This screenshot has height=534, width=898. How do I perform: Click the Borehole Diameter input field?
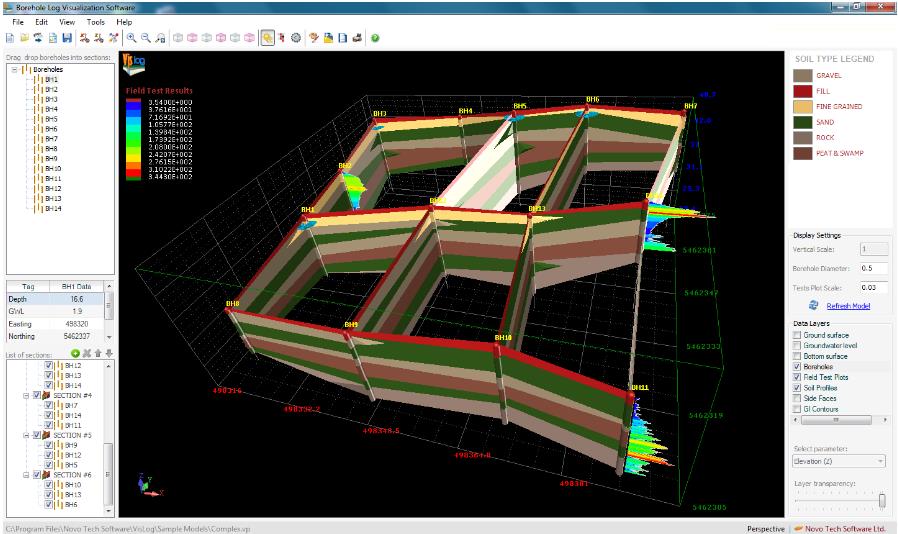pyautogui.click(x=874, y=267)
